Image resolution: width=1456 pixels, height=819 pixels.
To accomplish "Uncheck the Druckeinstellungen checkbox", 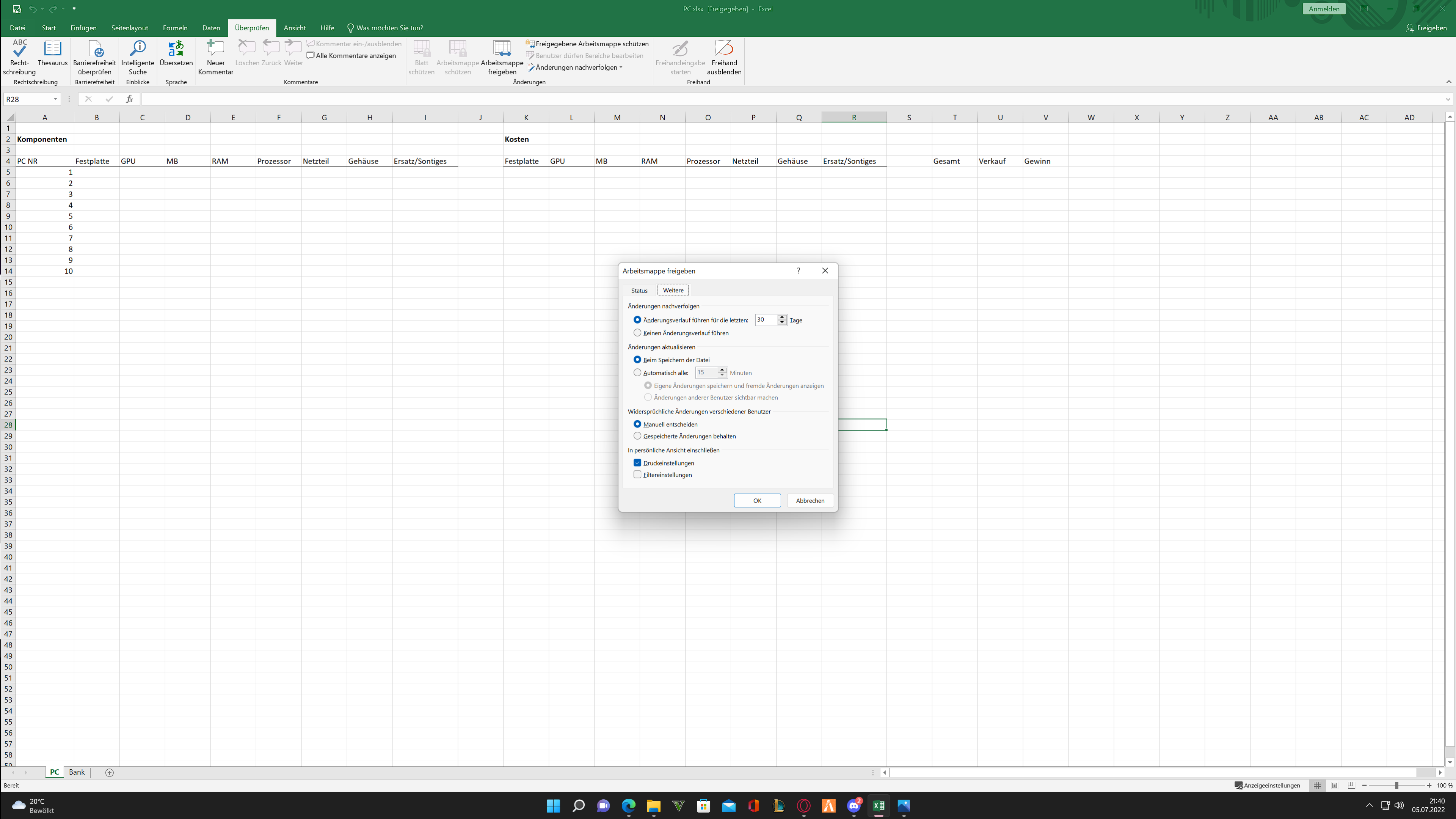I will point(637,463).
